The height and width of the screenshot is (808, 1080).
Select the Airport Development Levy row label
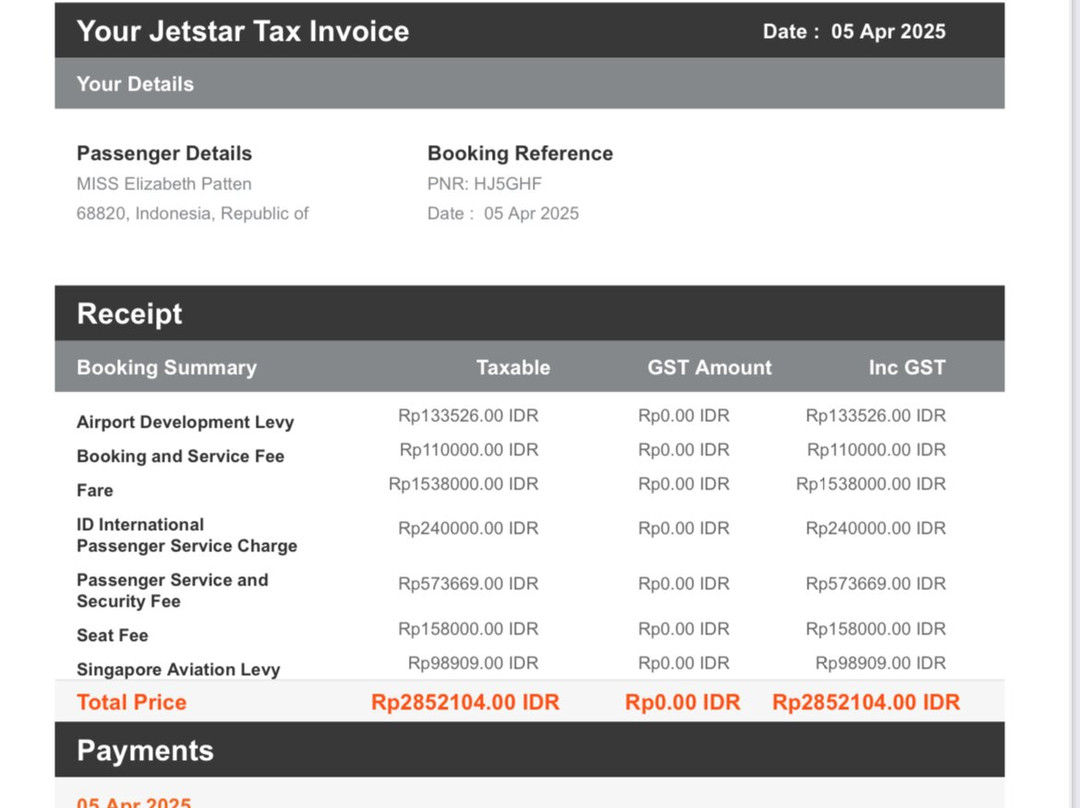coord(185,422)
